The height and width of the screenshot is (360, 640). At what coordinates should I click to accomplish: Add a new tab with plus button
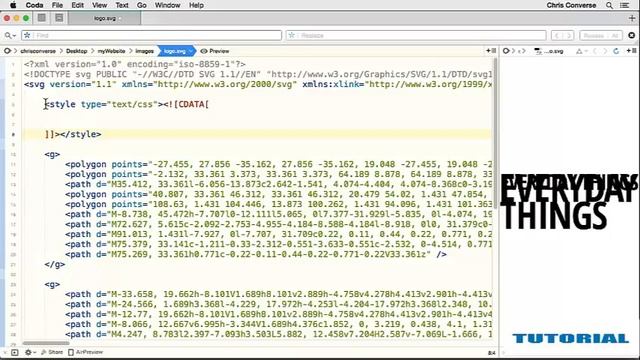[x=632, y=18]
